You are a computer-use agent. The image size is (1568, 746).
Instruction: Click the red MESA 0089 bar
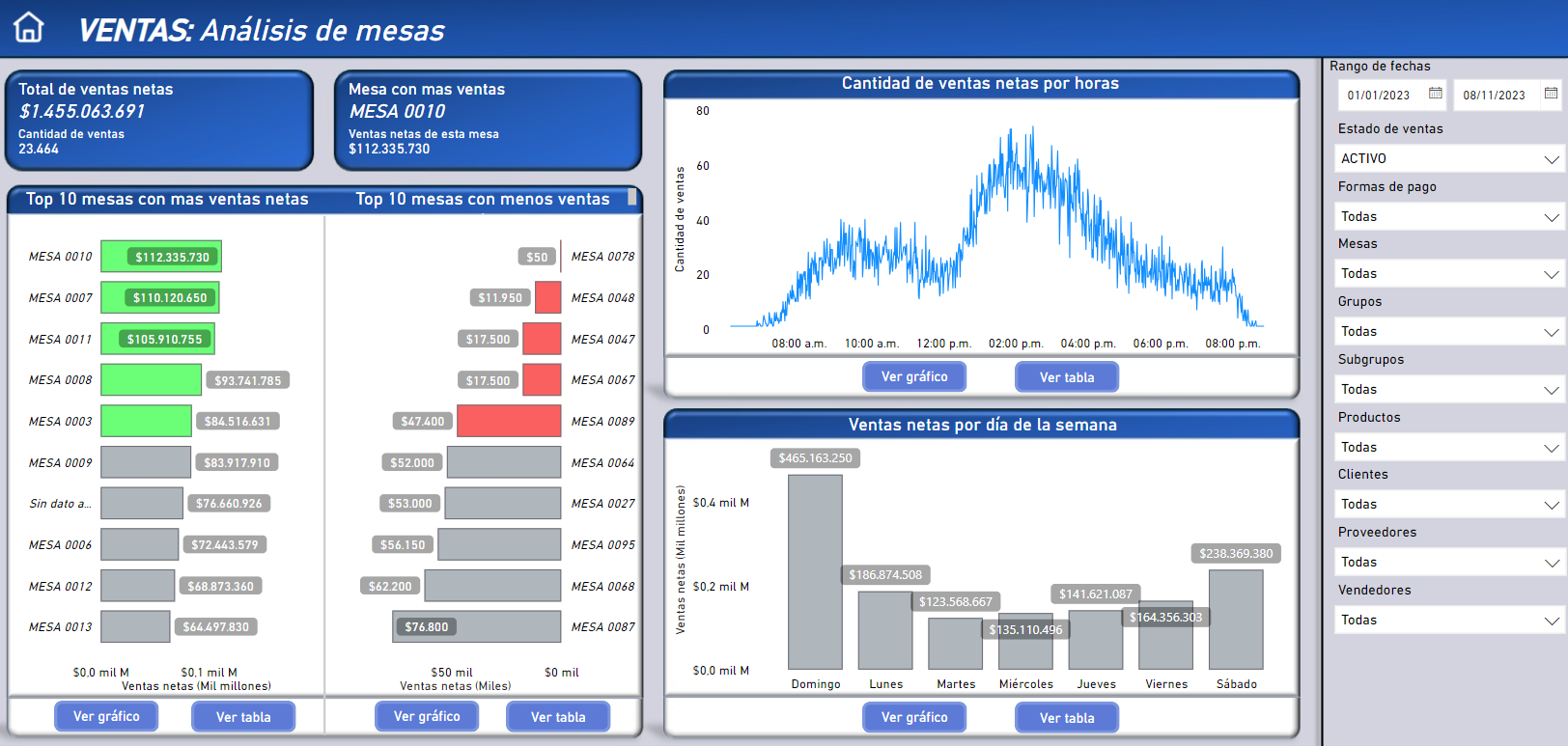(x=509, y=421)
